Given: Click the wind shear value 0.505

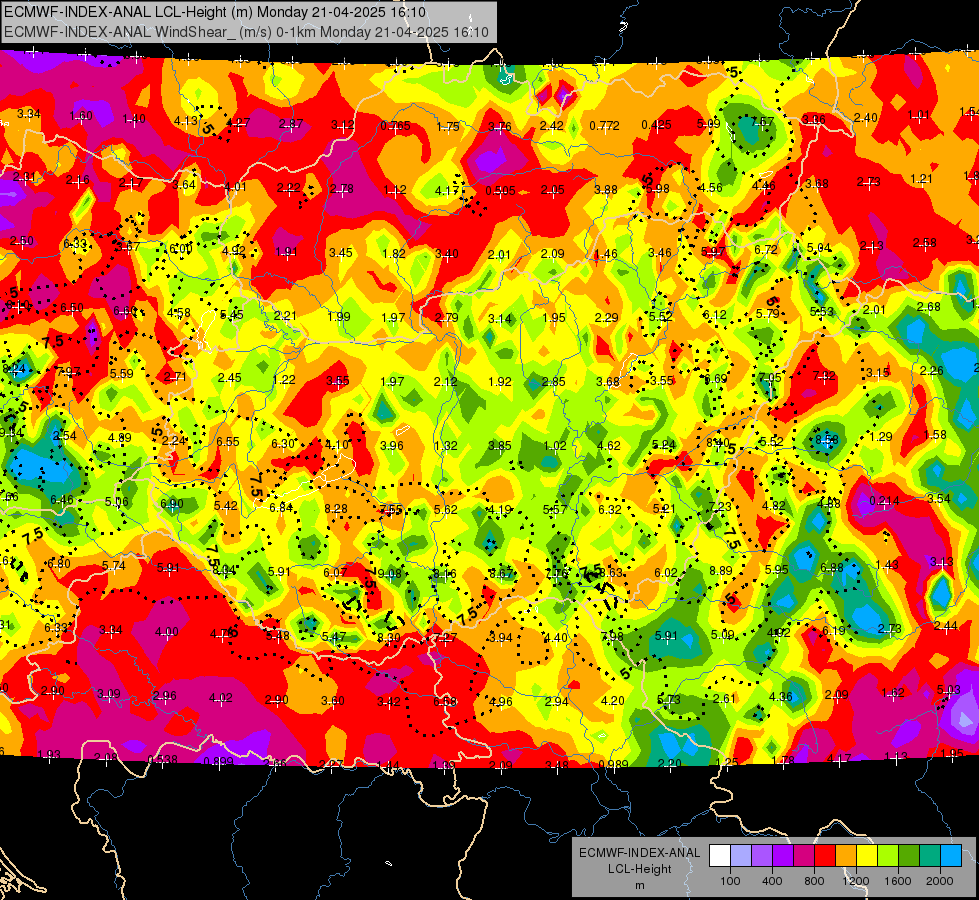Looking at the screenshot, I should (500, 190).
